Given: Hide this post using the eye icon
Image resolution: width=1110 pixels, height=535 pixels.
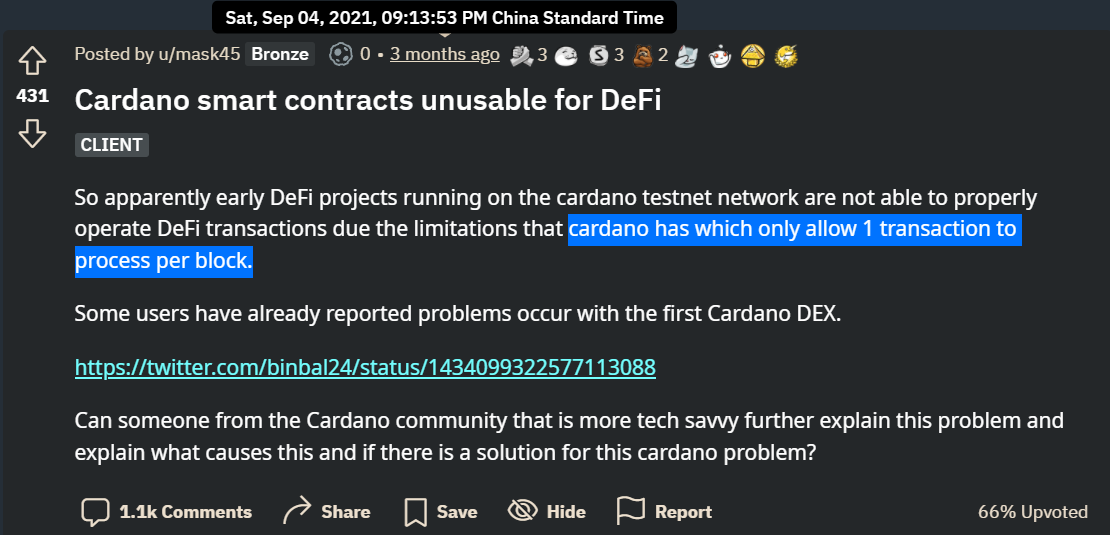Looking at the screenshot, I should pos(546,511).
